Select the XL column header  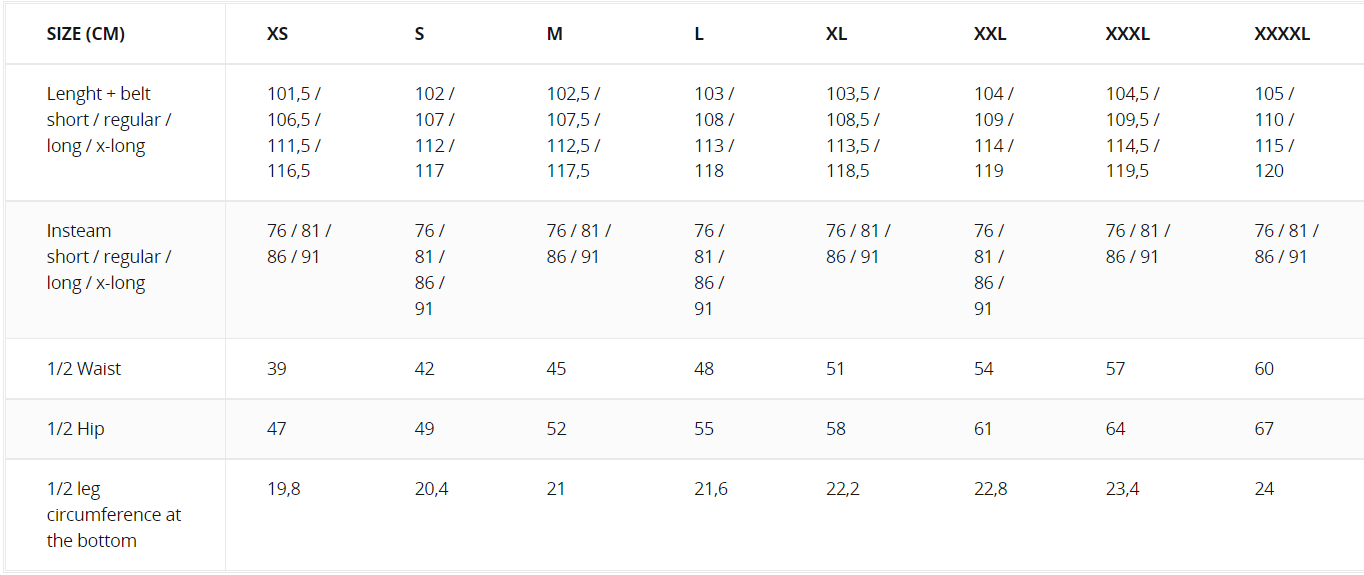836,34
